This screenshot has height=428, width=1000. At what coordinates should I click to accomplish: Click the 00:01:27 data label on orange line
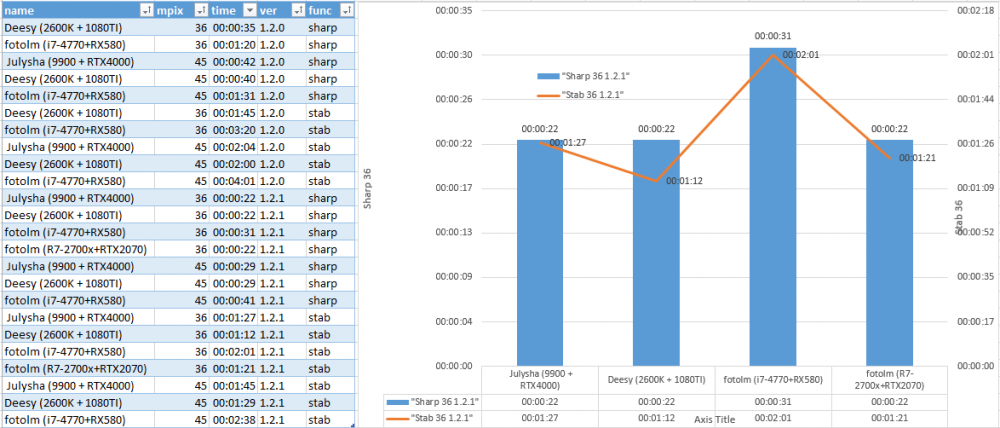coord(568,143)
